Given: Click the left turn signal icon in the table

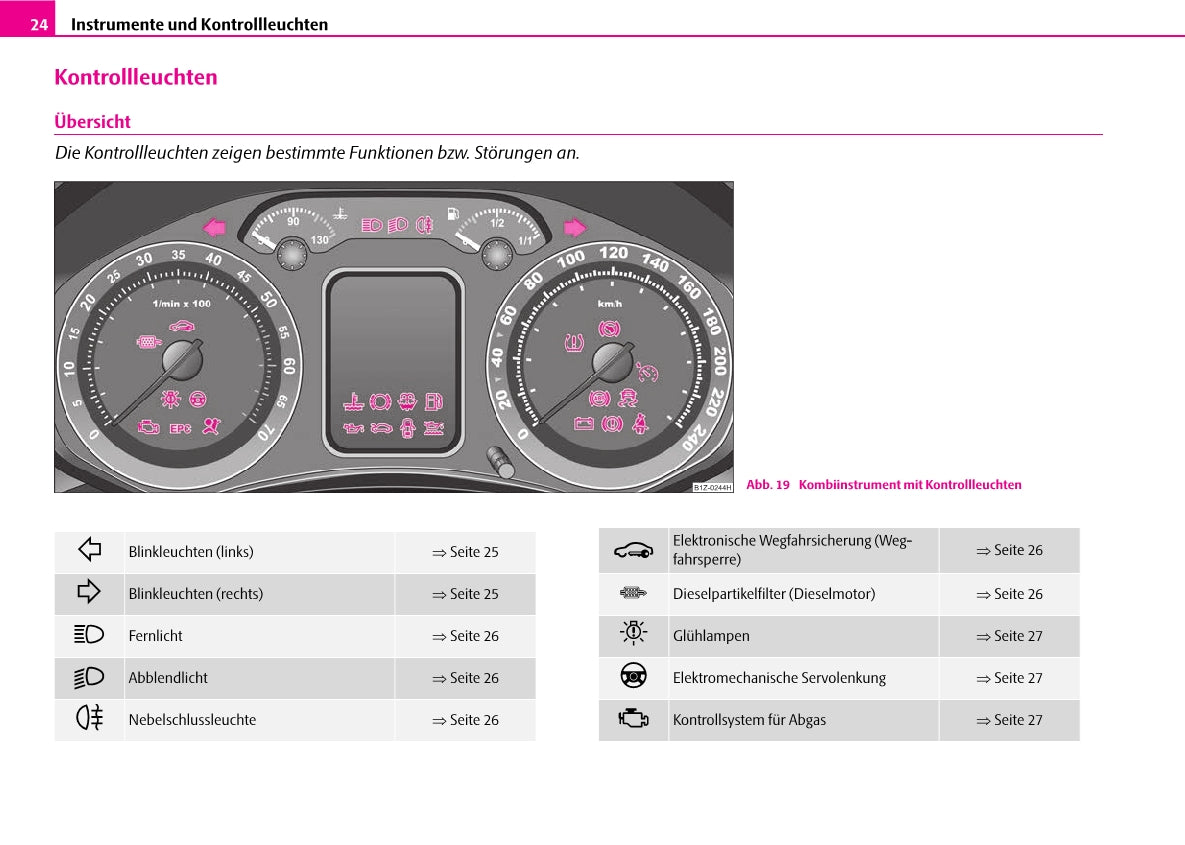Looking at the screenshot, I should tap(89, 550).
